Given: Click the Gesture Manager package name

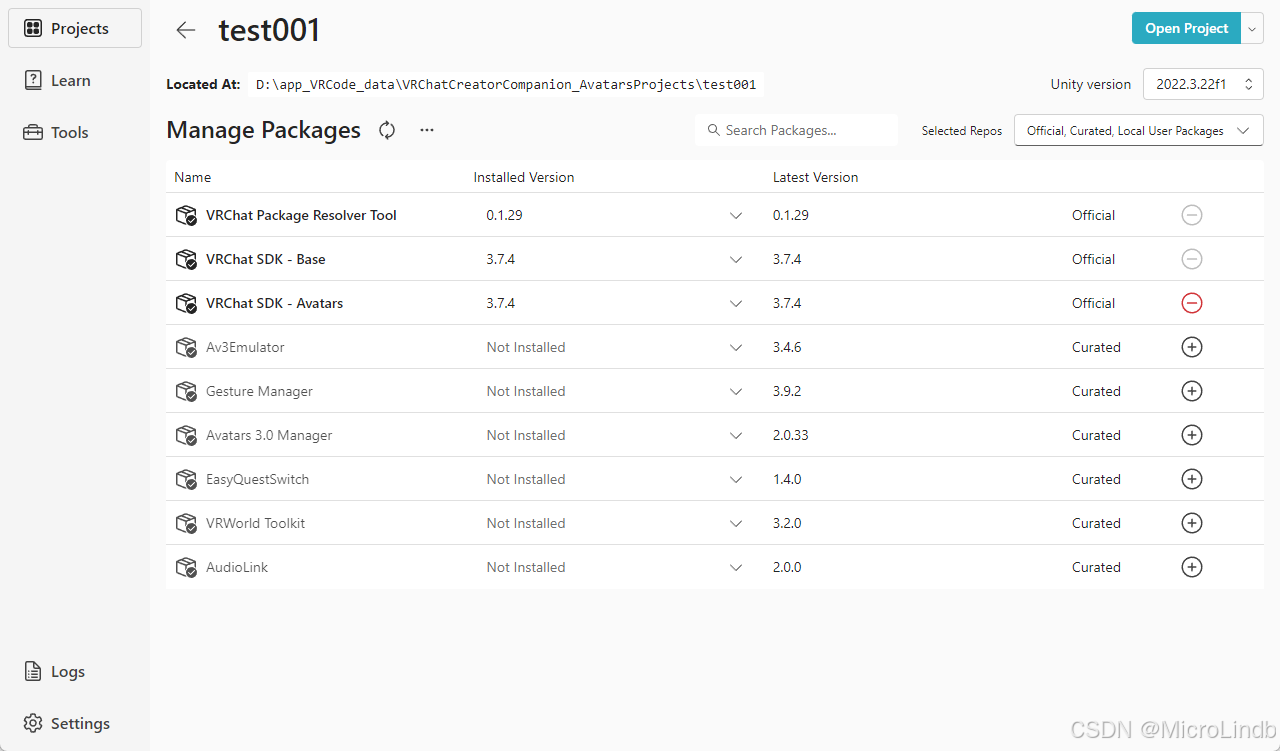Looking at the screenshot, I should (259, 391).
